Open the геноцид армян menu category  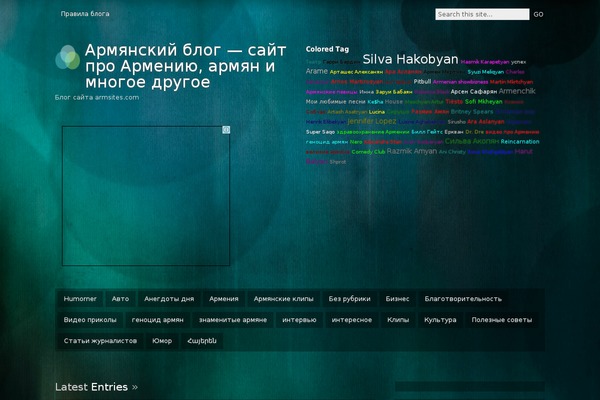[x=158, y=320]
